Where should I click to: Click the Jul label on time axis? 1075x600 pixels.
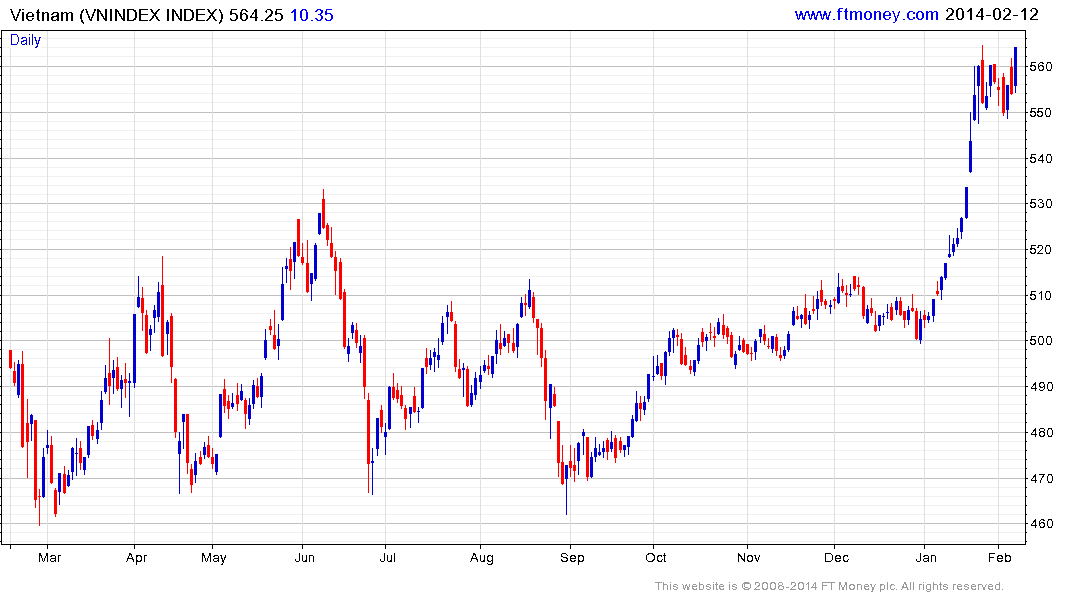tap(387, 557)
